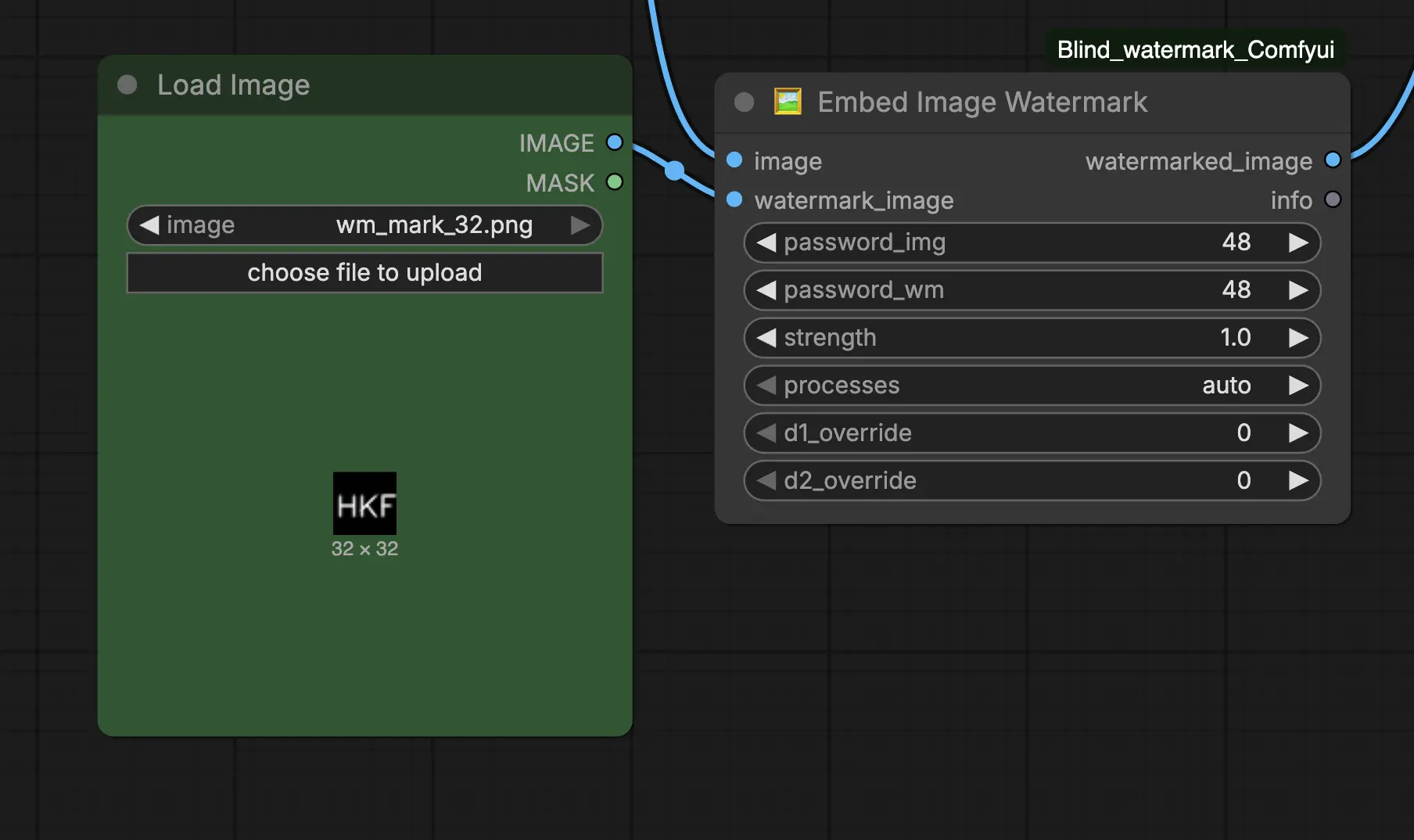
Task: Click choose file to upload button
Action: [364, 273]
